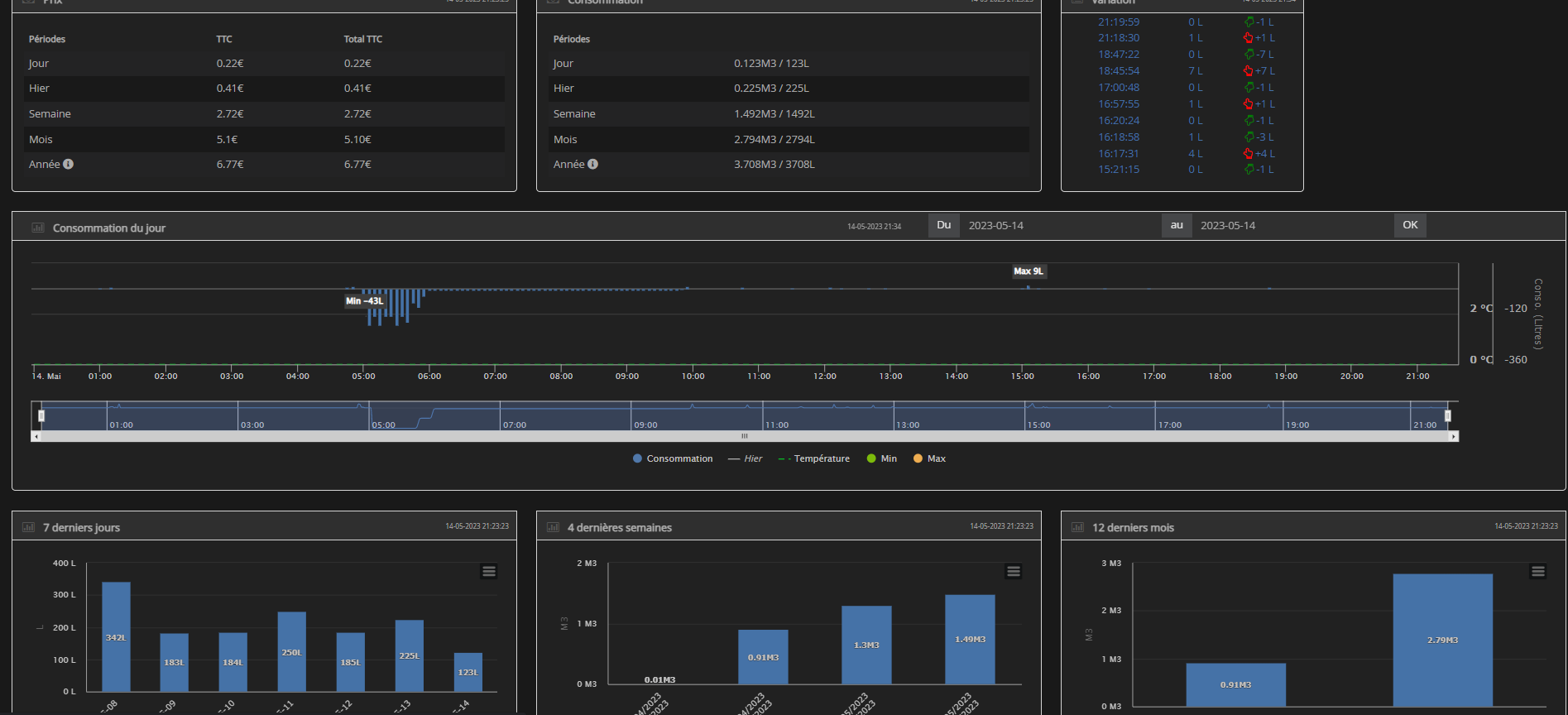Screen dimensions: 1568x715
Task: Toggle Min series in chart legend
Action: pyautogui.click(x=881, y=458)
